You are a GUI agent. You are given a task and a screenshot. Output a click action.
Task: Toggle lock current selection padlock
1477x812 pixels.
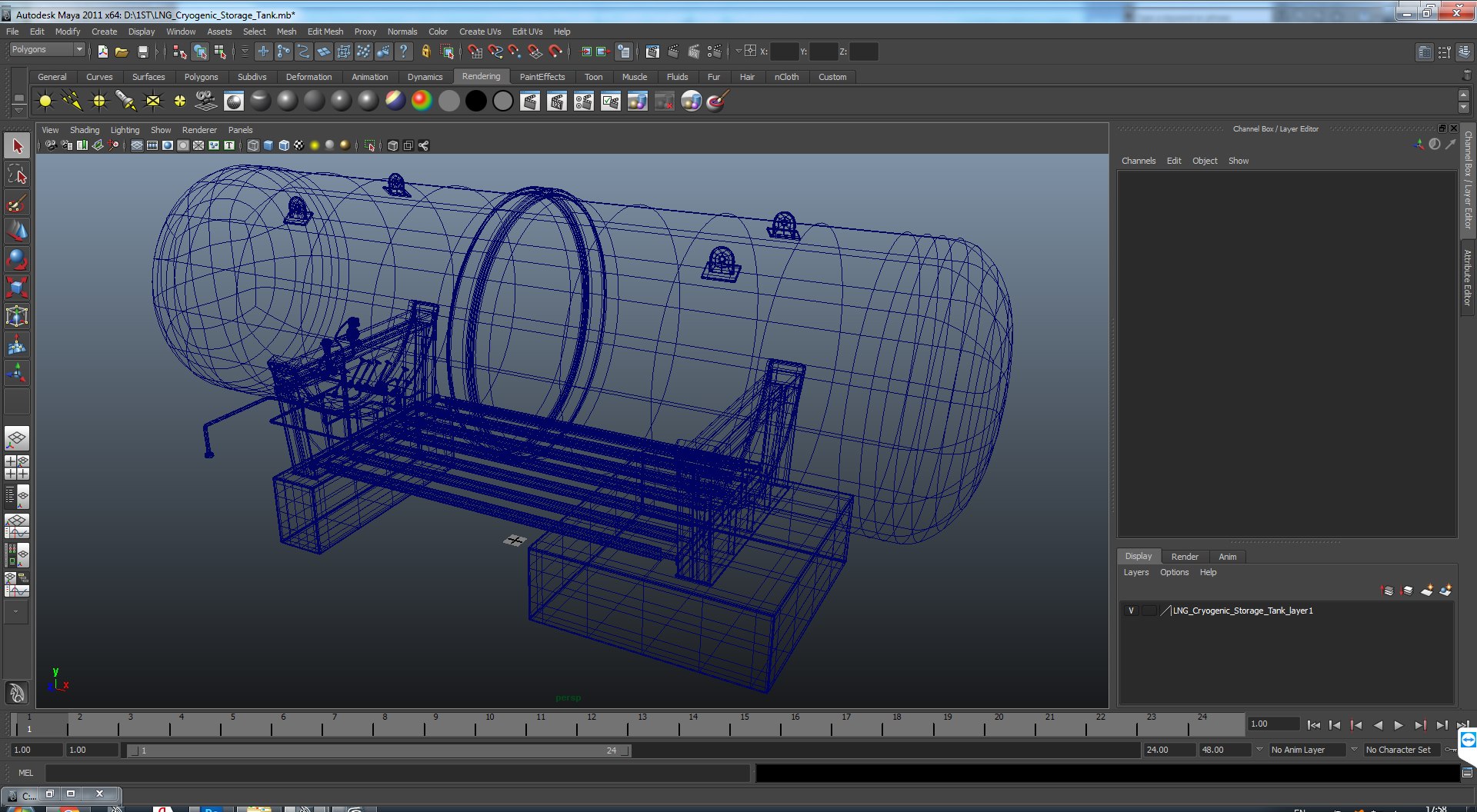(x=425, y=52)
